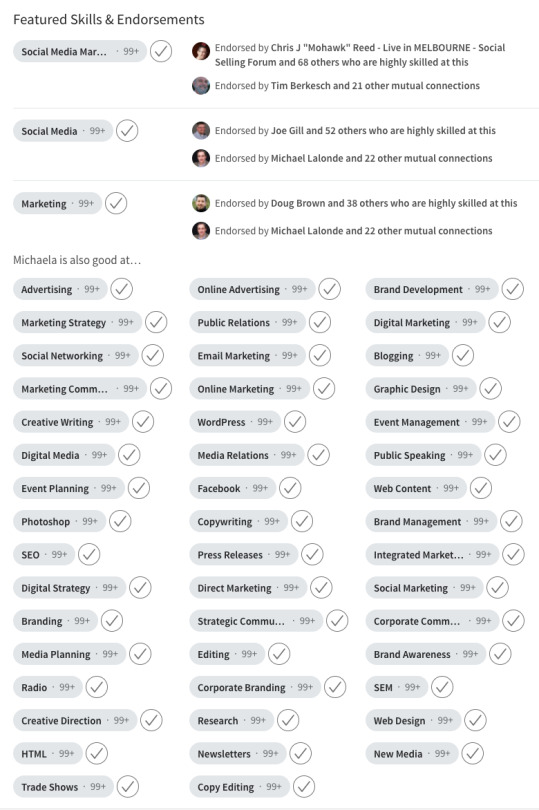Viewport: 539px width, 810px height.
Task: Click Doug Brown's profile avatar
Action: (201, 203)
